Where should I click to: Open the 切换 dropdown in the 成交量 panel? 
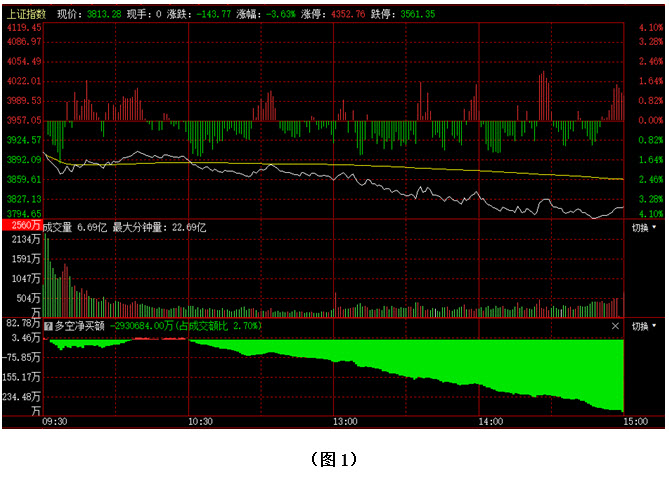(644, 227)
